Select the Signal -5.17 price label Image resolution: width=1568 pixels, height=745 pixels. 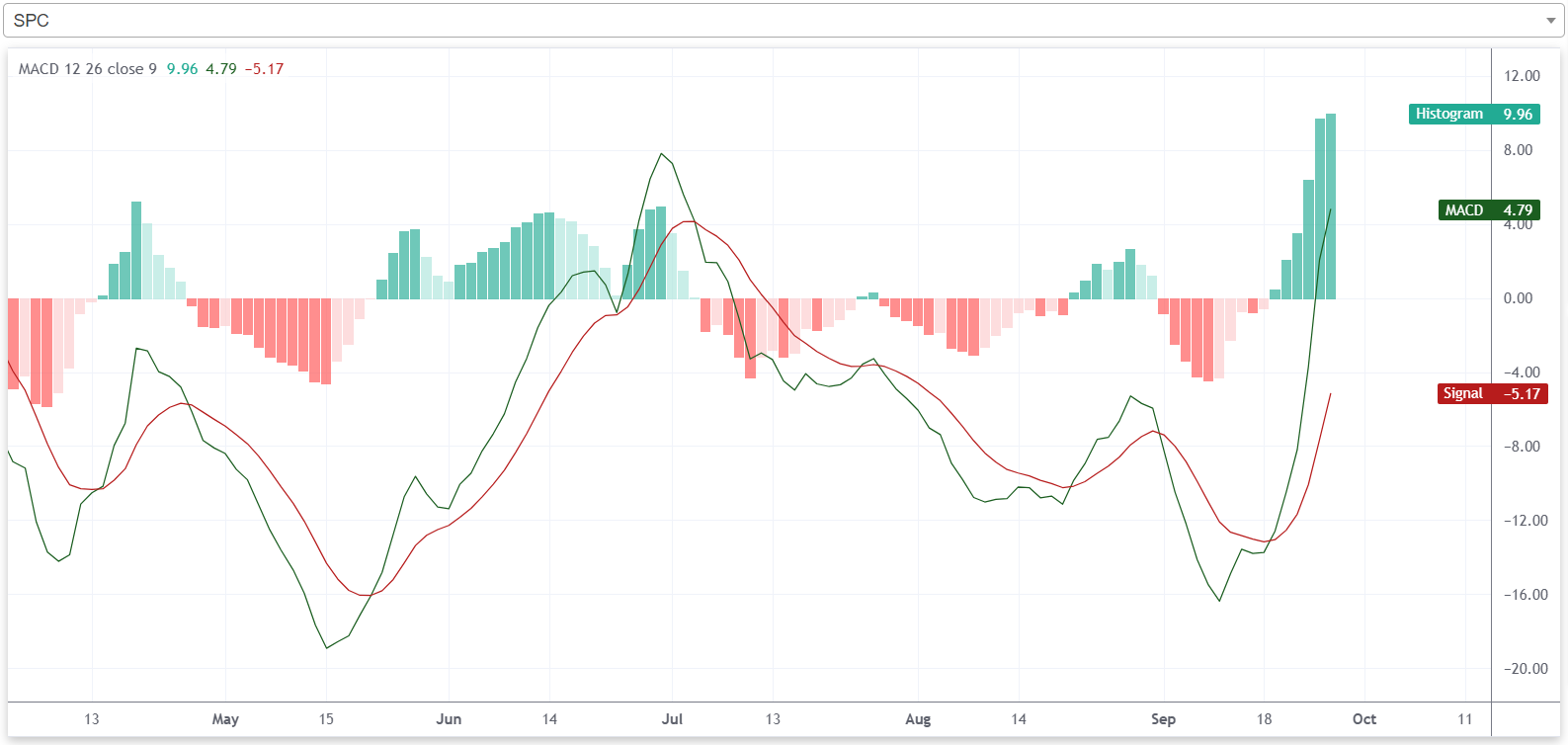(x=1491, y=394)
